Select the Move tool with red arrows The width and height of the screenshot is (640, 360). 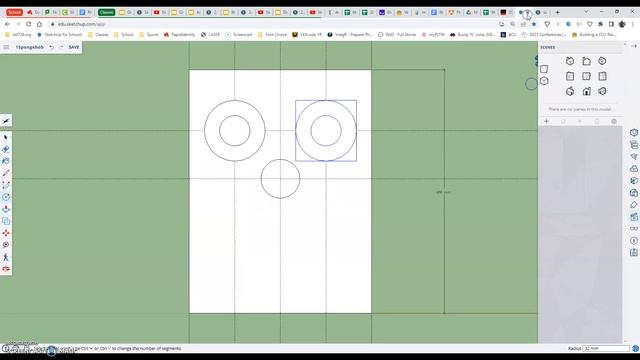(6, 233)
